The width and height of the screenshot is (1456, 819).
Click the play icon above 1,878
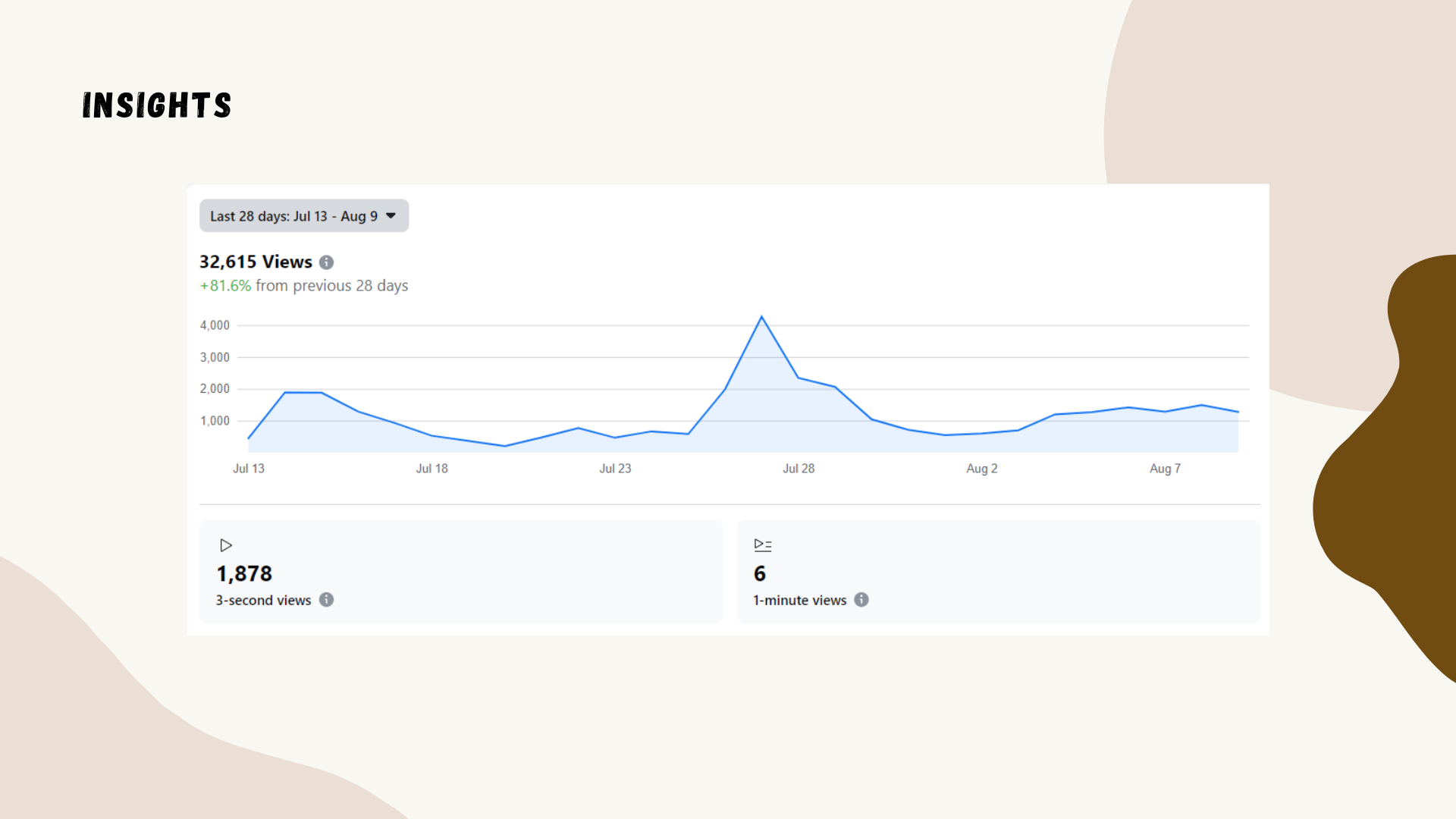pyautogui.click(x=225, y=545)
